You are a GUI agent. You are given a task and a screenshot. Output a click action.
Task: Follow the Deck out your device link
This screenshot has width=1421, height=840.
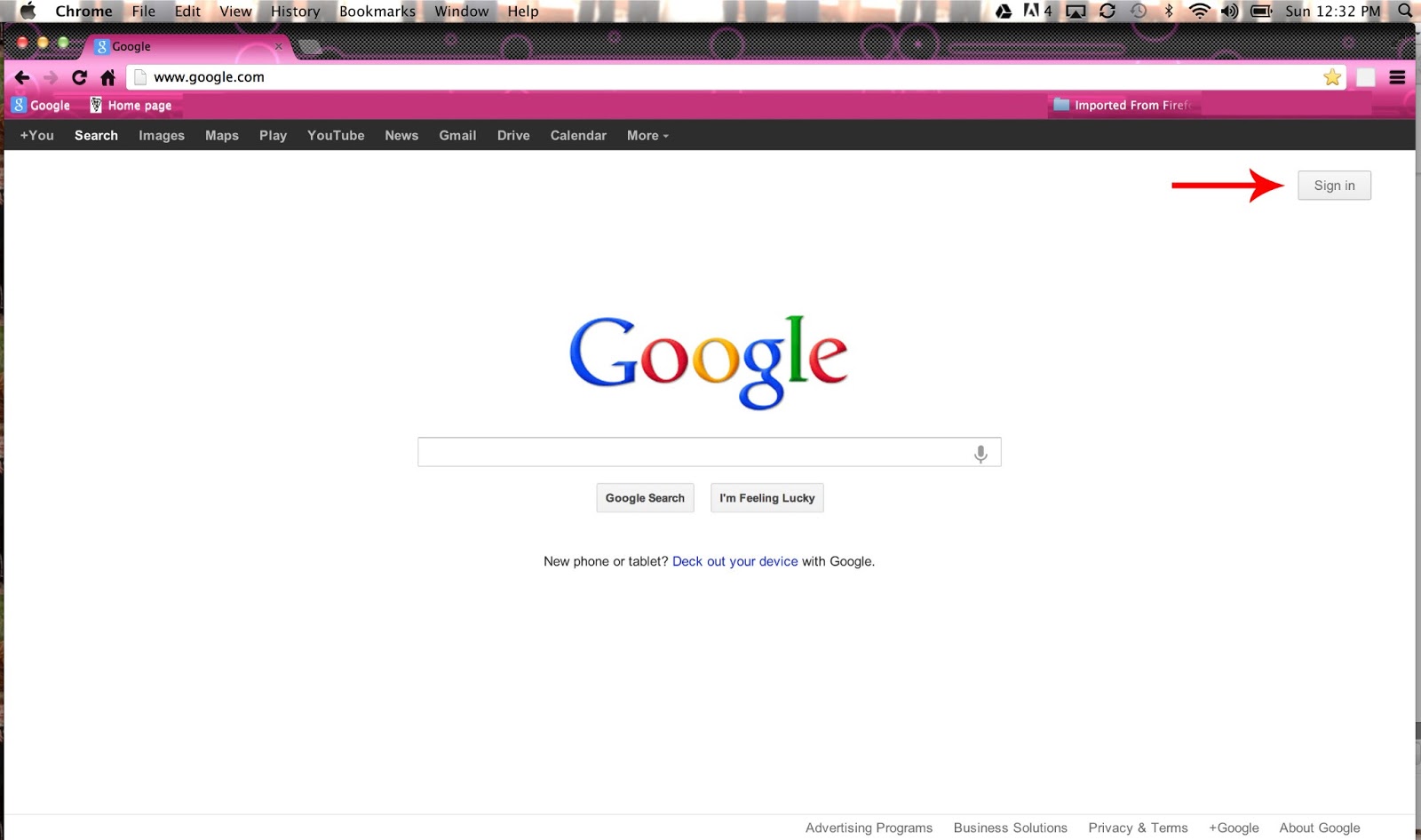tap(735, 561)
